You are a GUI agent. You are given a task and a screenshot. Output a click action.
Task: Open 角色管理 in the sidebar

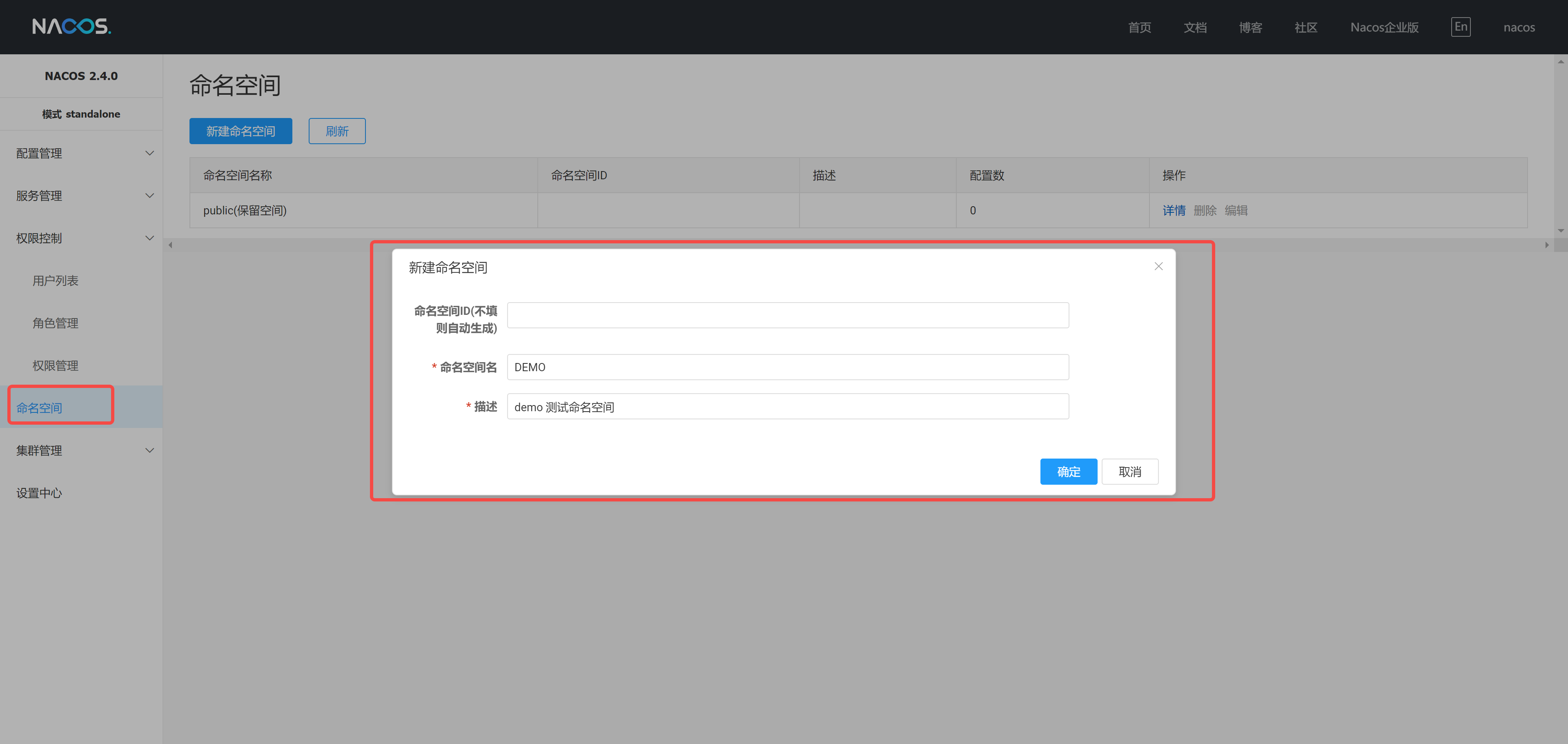pos(56,323)
